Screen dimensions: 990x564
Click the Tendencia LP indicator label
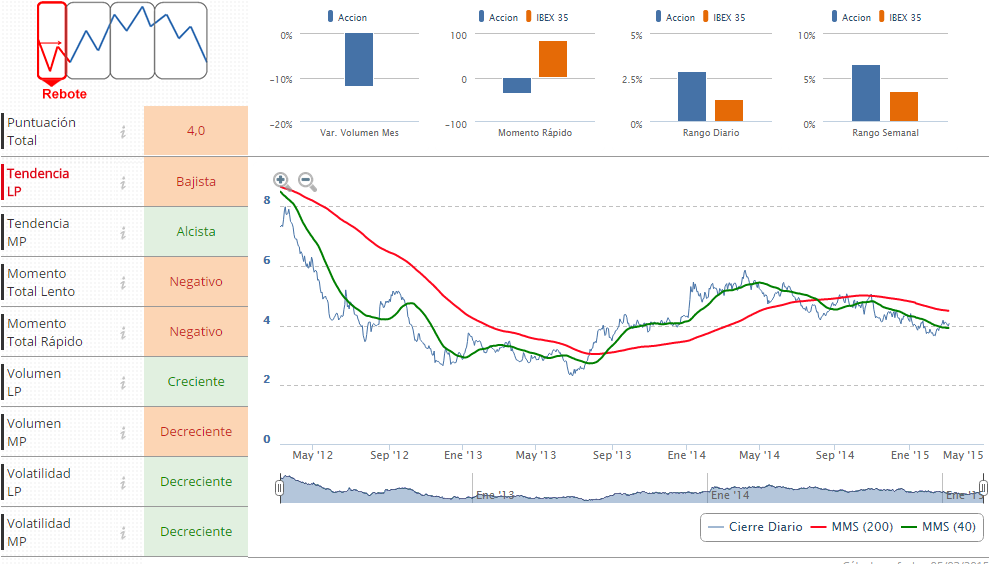pos(38,182)
